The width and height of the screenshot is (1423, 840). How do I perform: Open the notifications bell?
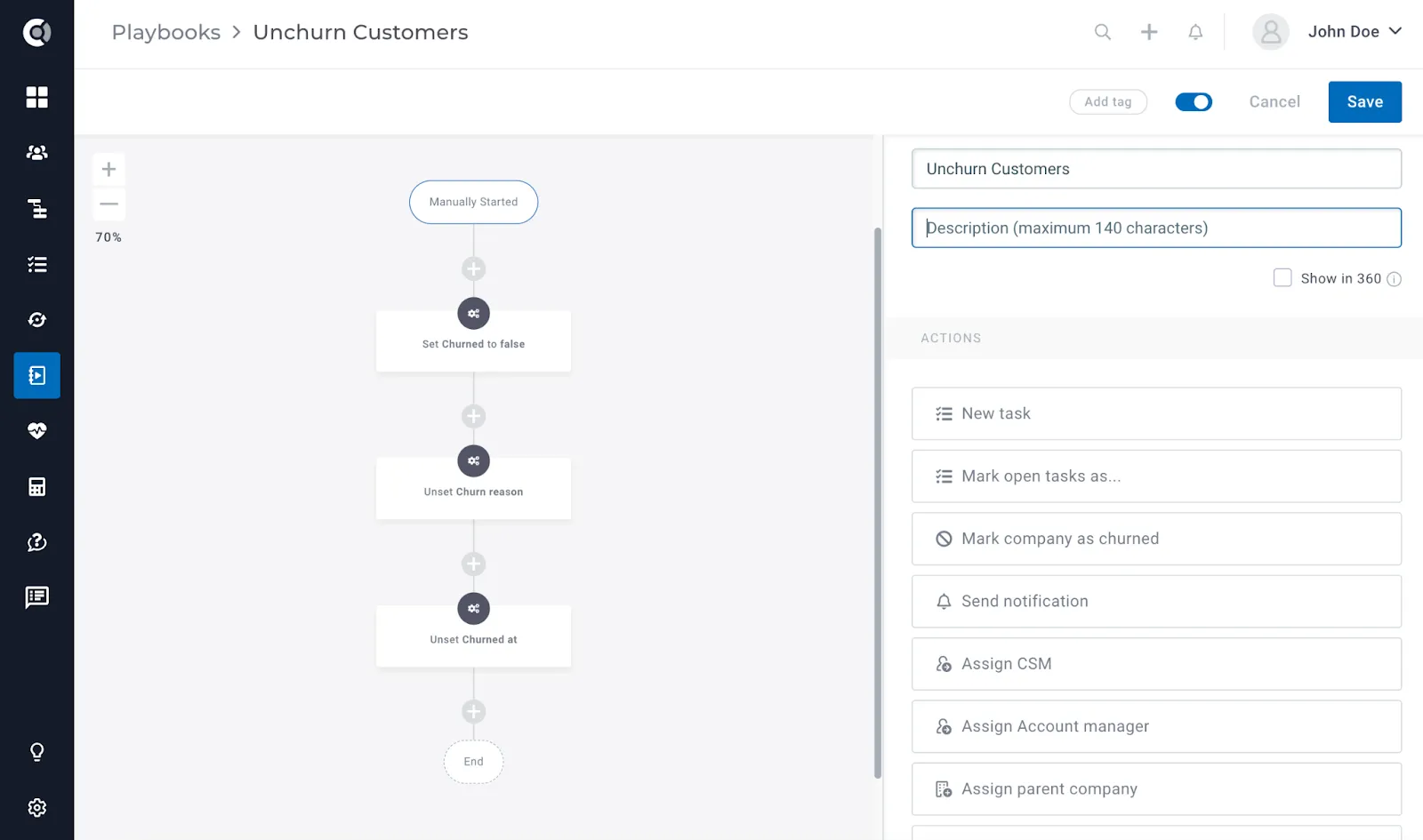tap(1195, 32)
